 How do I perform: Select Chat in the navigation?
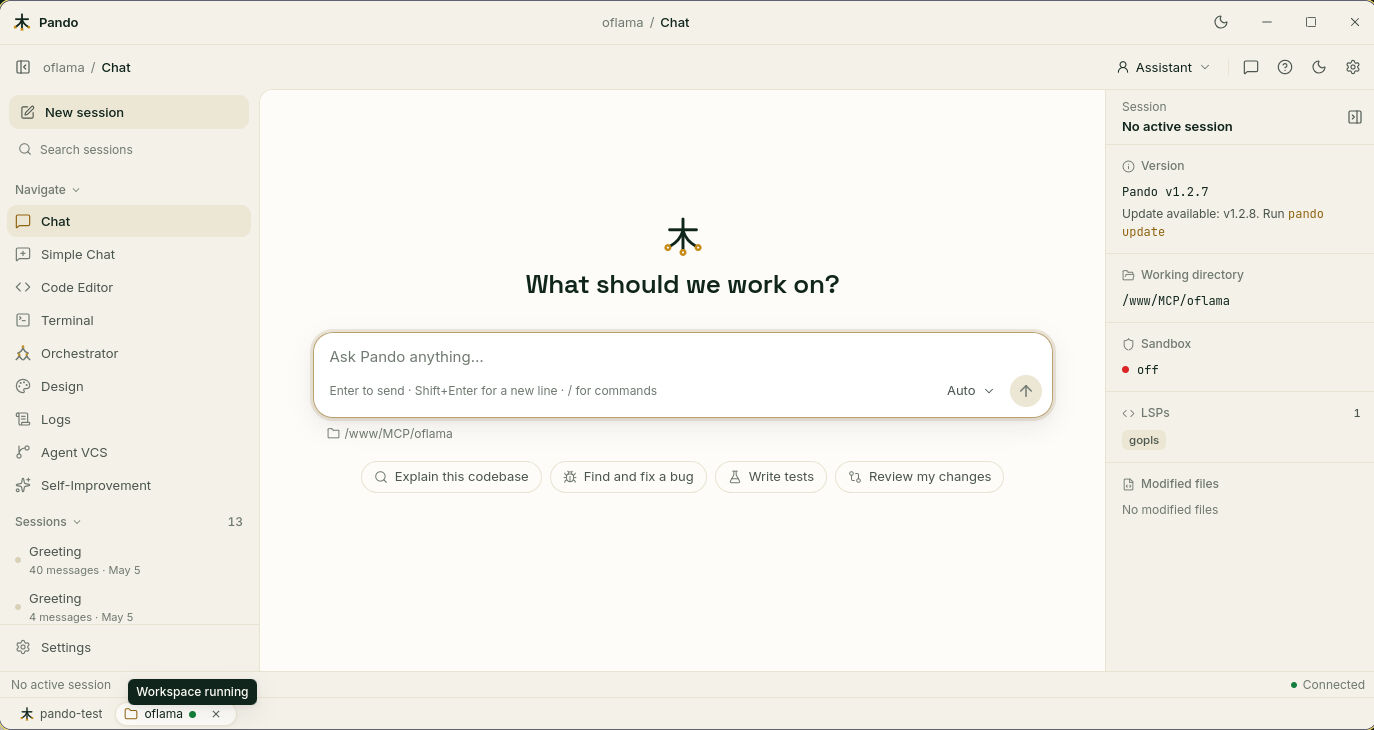tap(129, 221)
